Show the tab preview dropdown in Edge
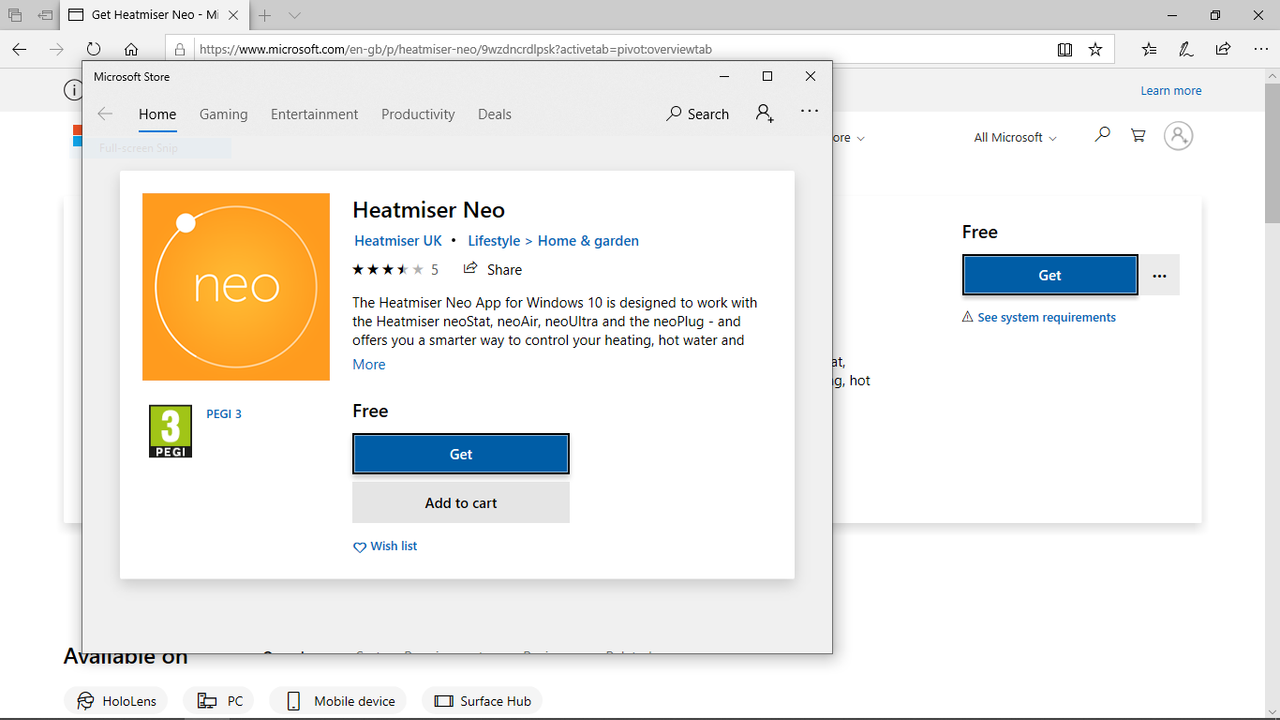The width and height of the screenshot is (1280, 720). tap(294, 15)
